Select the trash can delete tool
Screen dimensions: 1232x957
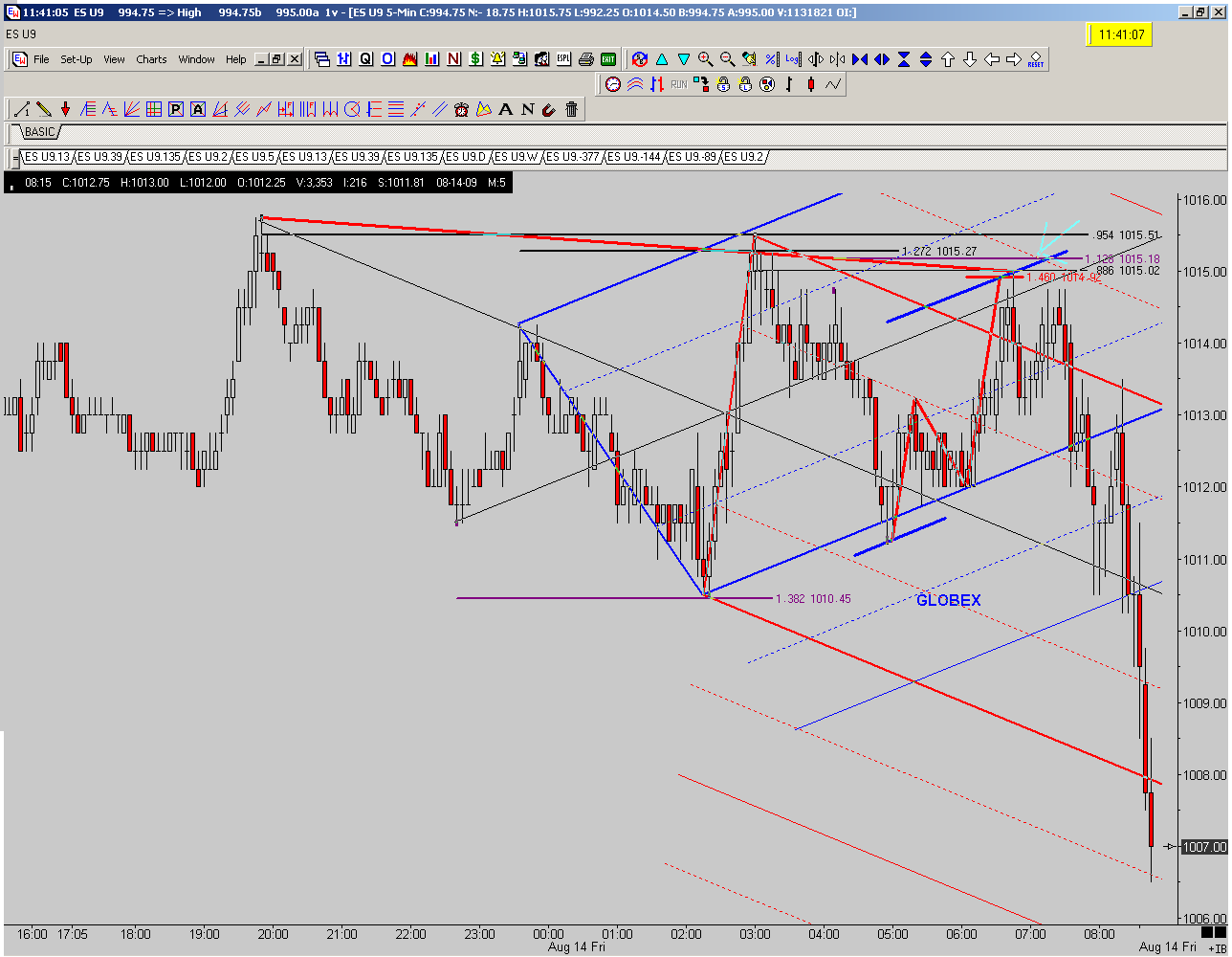572,109
